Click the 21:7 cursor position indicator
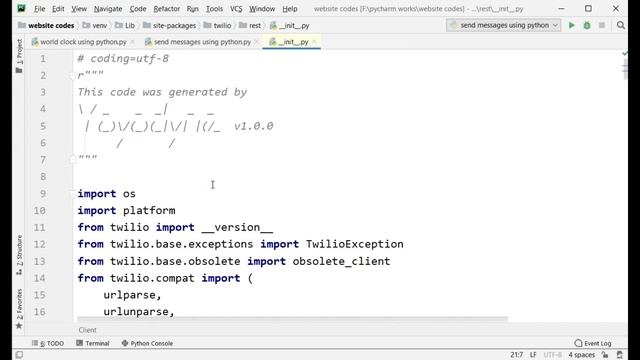 [517, 355]
